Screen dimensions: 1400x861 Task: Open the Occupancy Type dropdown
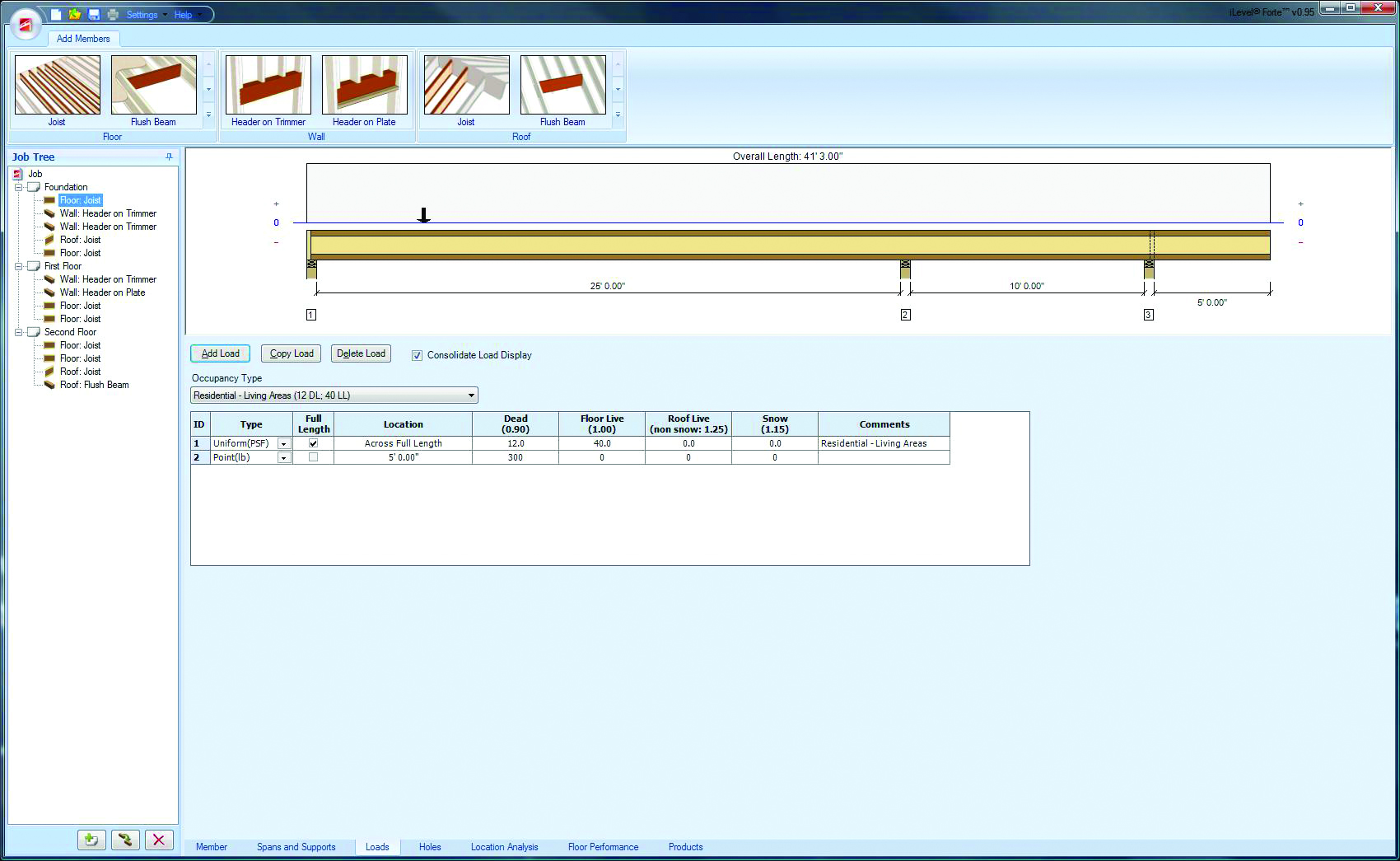[x=471, y=395]
